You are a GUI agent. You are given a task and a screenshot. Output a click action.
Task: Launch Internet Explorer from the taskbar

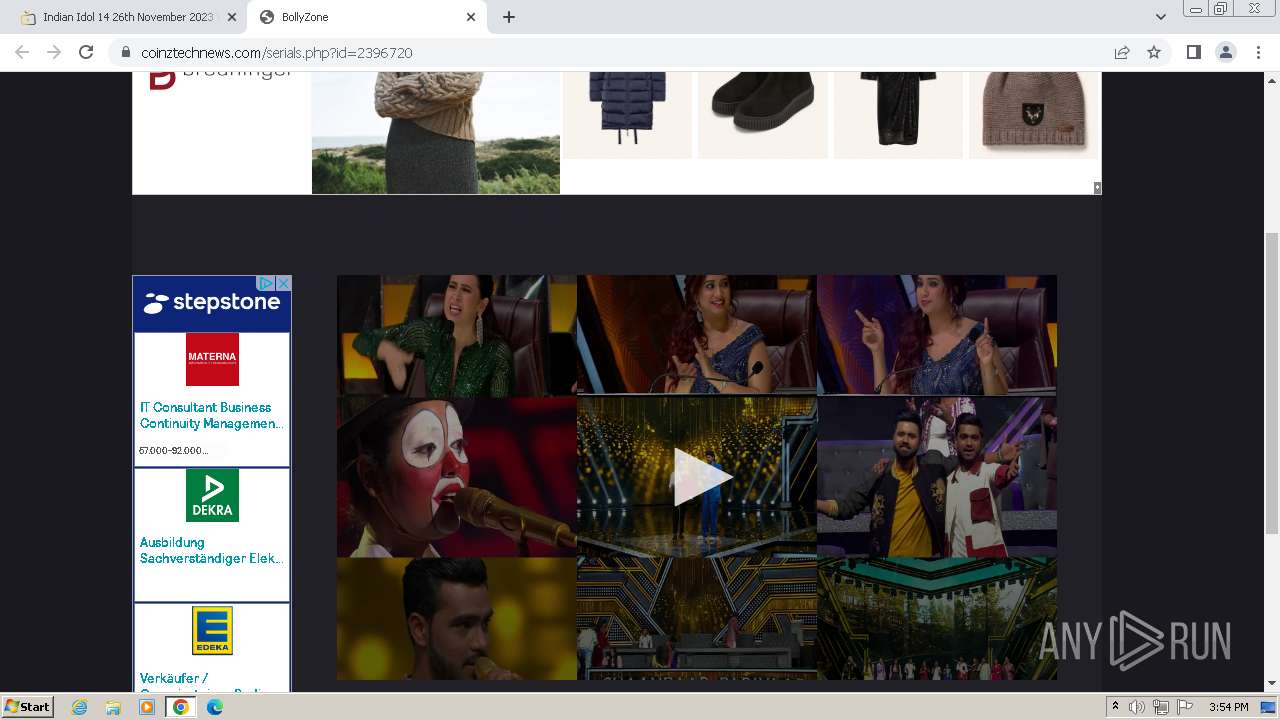coord(80,707)
